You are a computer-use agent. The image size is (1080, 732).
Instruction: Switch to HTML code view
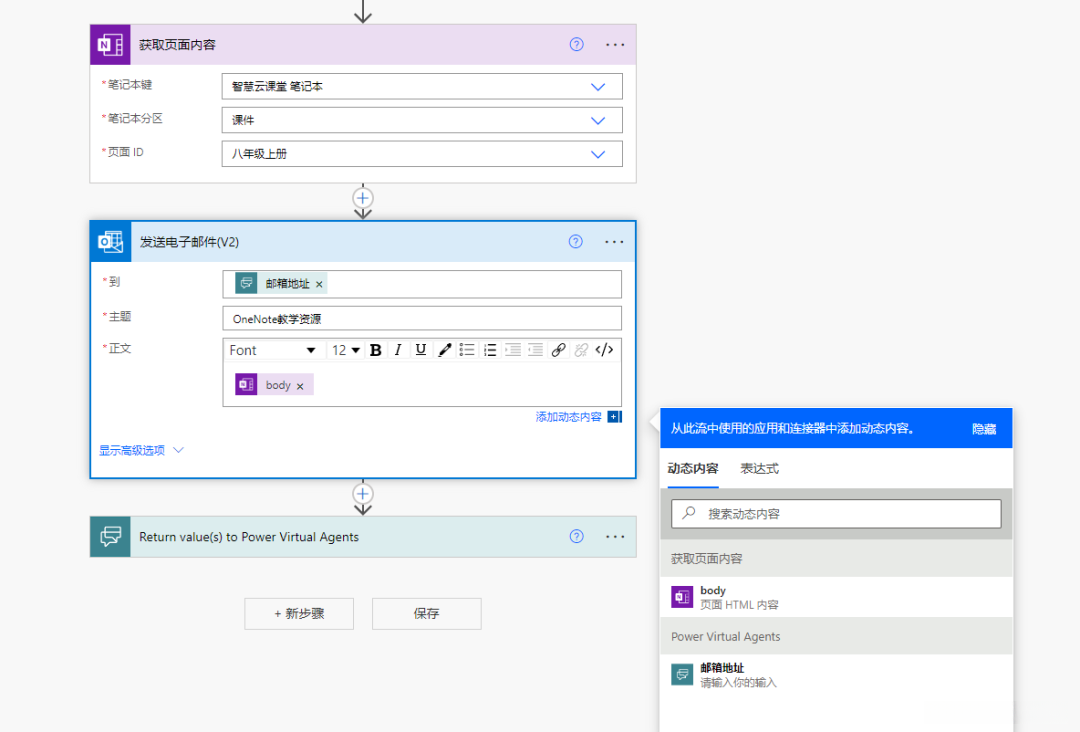click(604, 351)
